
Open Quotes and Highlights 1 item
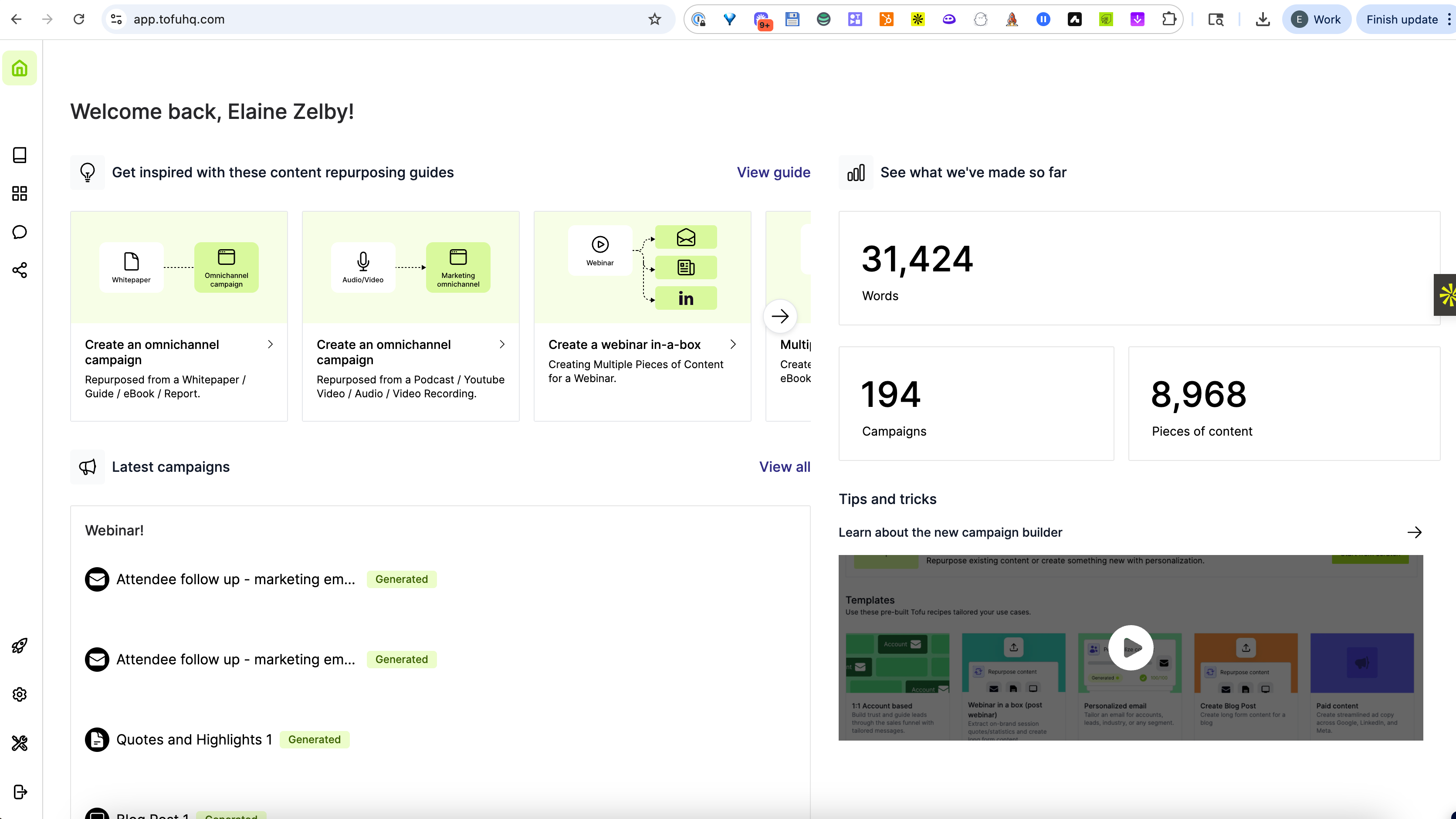tap(194, 739)
